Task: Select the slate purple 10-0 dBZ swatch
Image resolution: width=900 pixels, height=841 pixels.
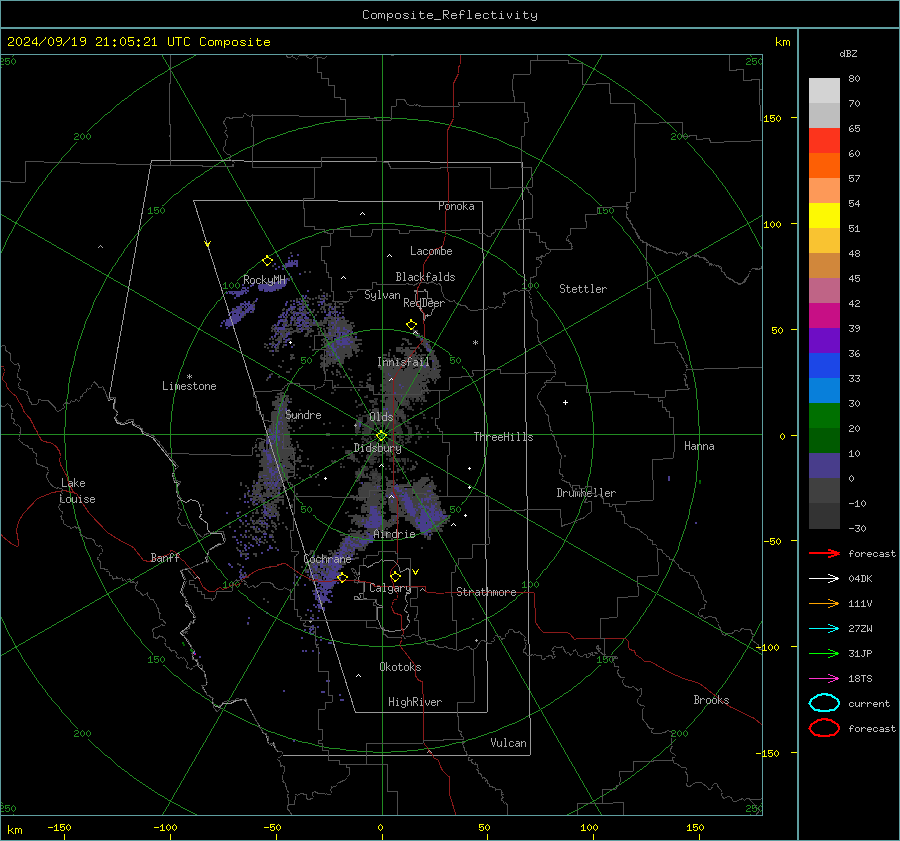Action: point(824,466)
